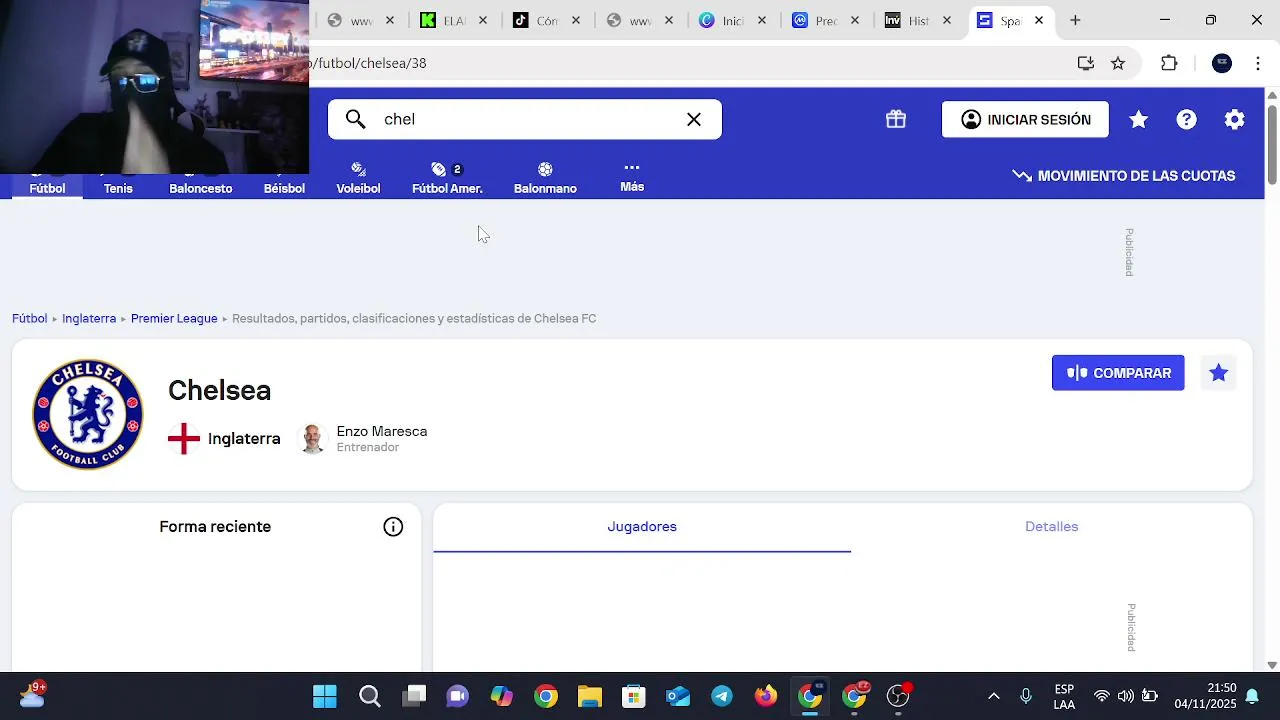Select the Baloncesto sport tab
Viewport: 1280px width, 720px height.
pos(201,187)
